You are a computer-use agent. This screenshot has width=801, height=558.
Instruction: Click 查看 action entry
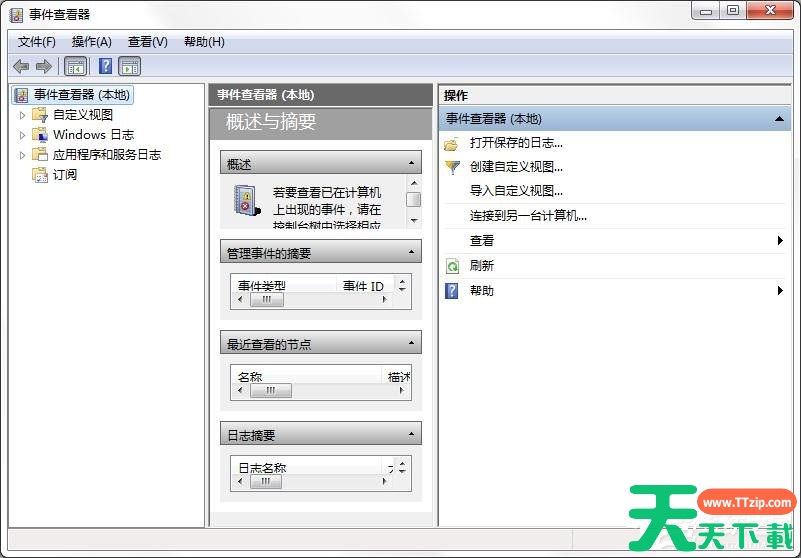(482, 241)
